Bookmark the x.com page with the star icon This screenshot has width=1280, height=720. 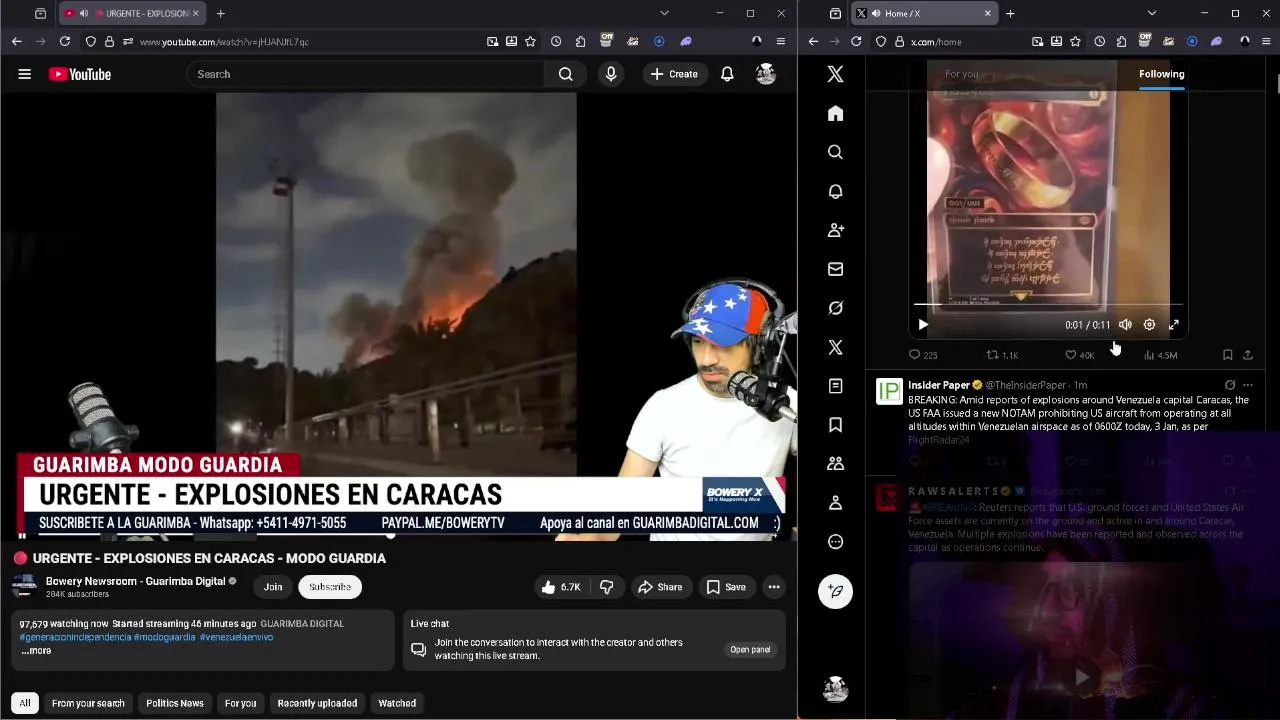[1075, 41]
